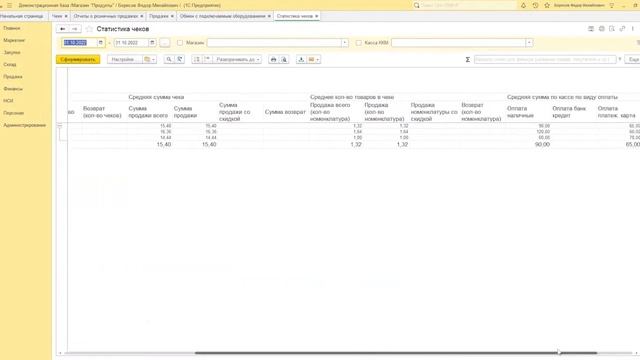
Task: Open the Магазин dropdown list
Action: (345, 42)
